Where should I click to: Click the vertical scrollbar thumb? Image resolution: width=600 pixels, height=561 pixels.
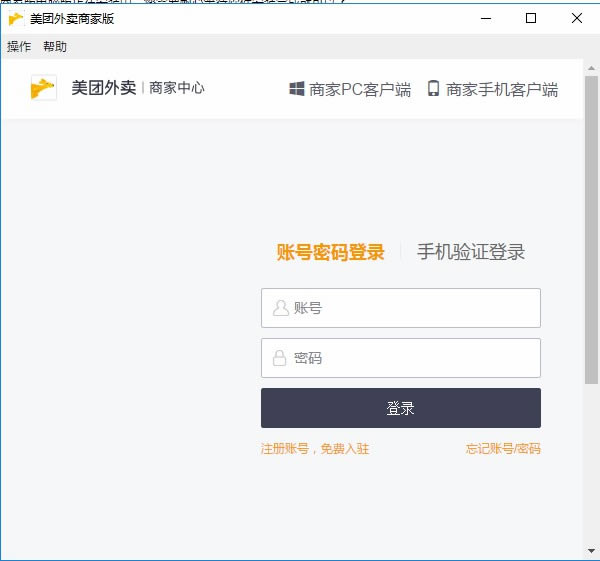pyautogui.click(x=591, y=230)
